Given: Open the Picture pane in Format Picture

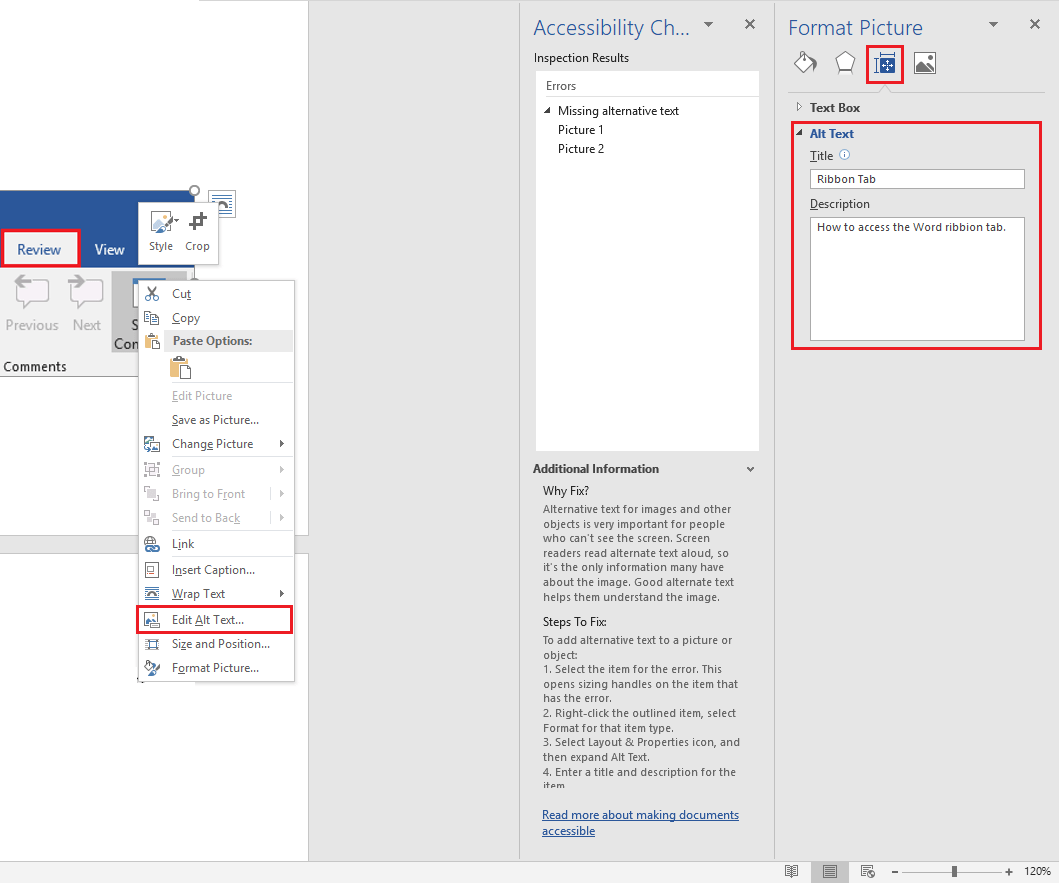Looking at the screenshot, I should point(924,62).
